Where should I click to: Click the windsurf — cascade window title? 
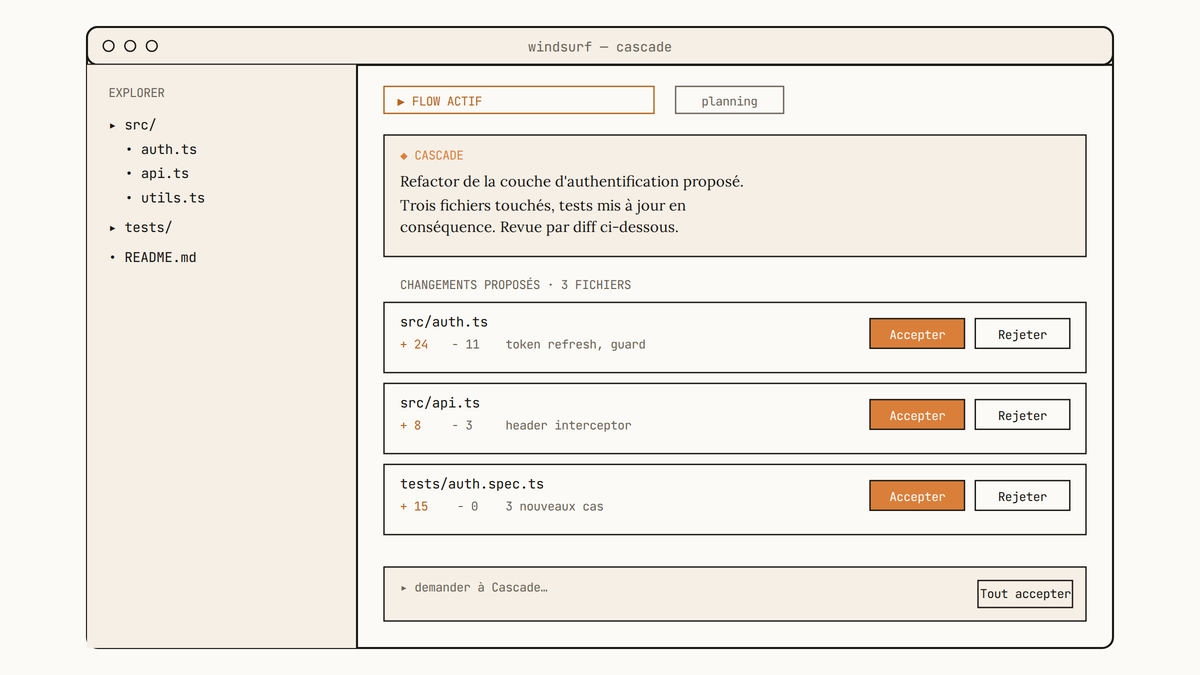[600, 47]
